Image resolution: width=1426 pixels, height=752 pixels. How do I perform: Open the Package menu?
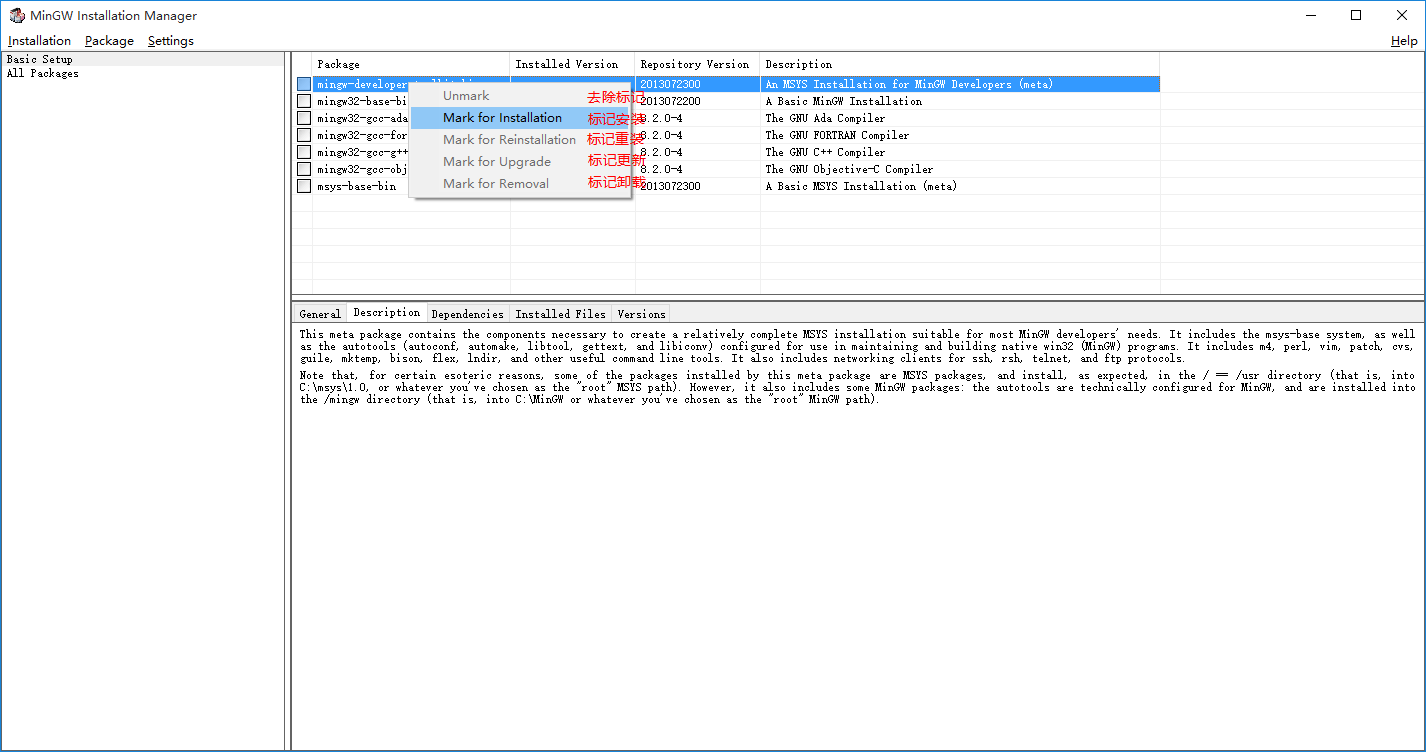pyautogui.click(x=108, y=40)
